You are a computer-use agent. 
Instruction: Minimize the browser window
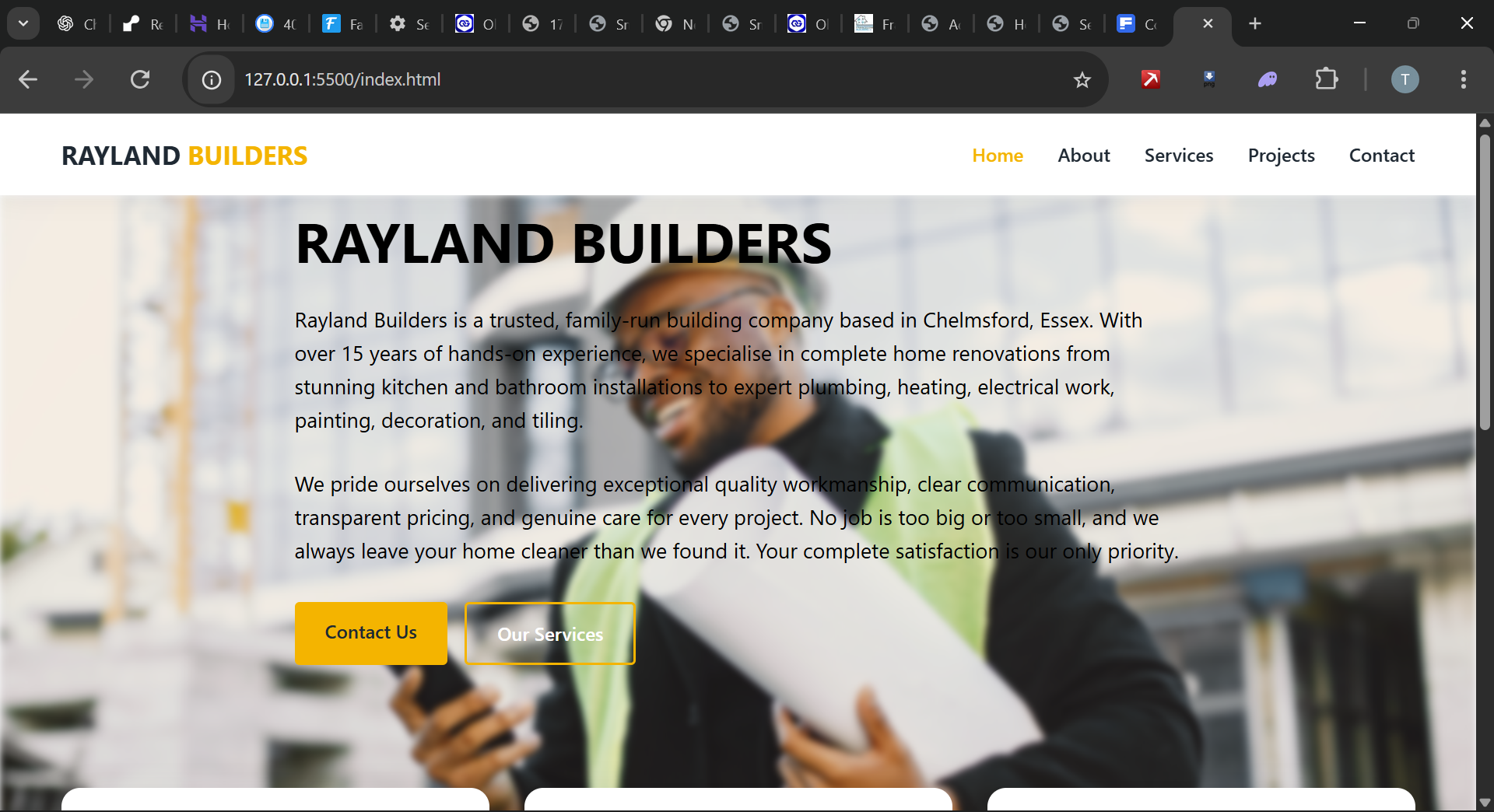[x=1360, y=23]
